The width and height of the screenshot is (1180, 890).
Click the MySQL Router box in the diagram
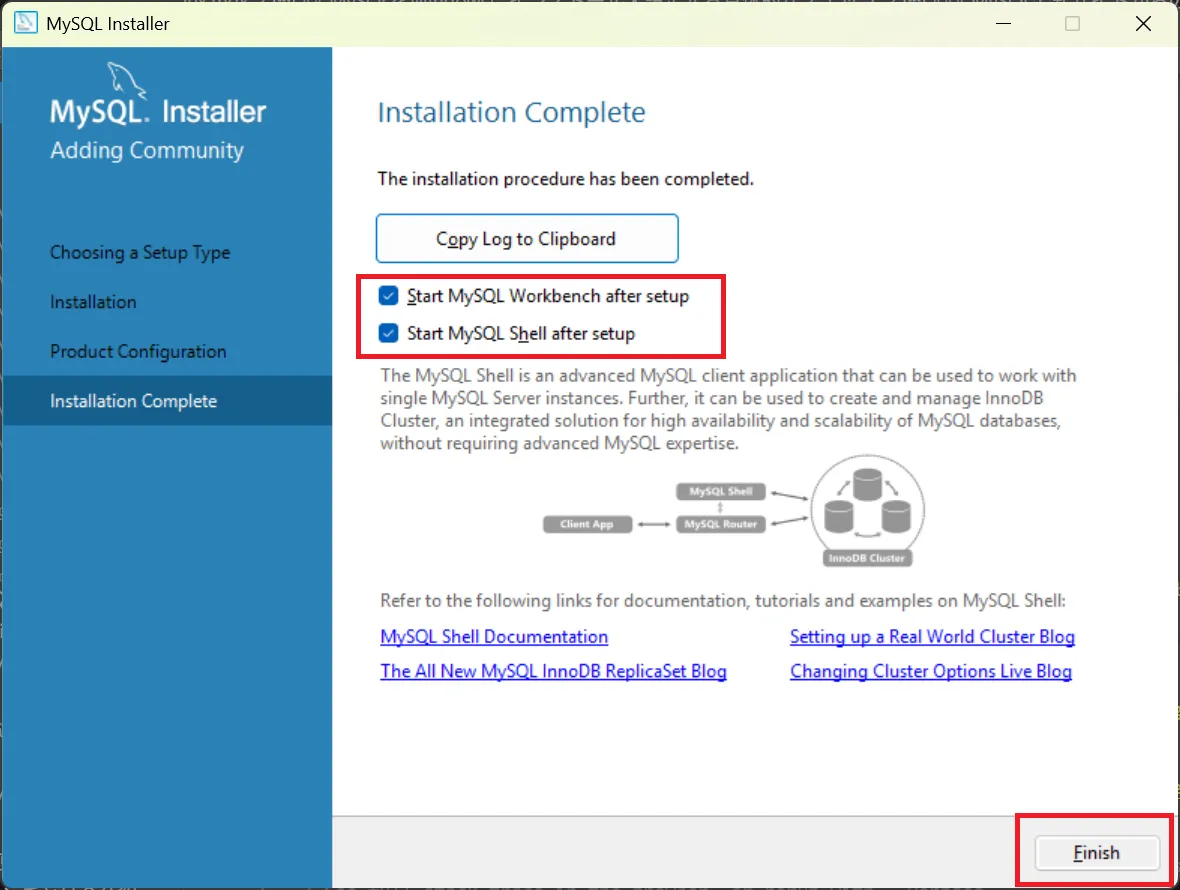720,523
